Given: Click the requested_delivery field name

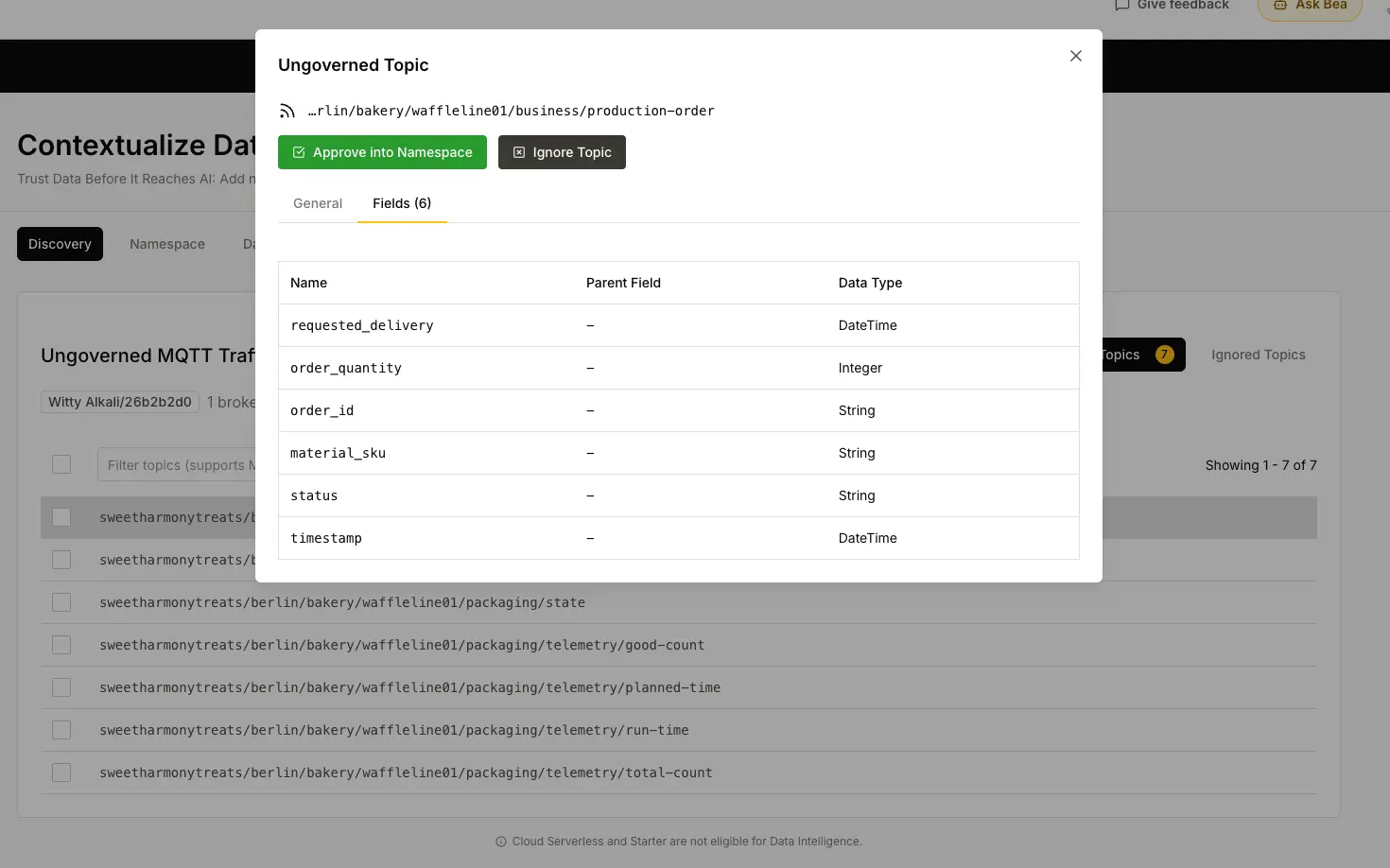Looking at the screenshot, I should 362,325.
